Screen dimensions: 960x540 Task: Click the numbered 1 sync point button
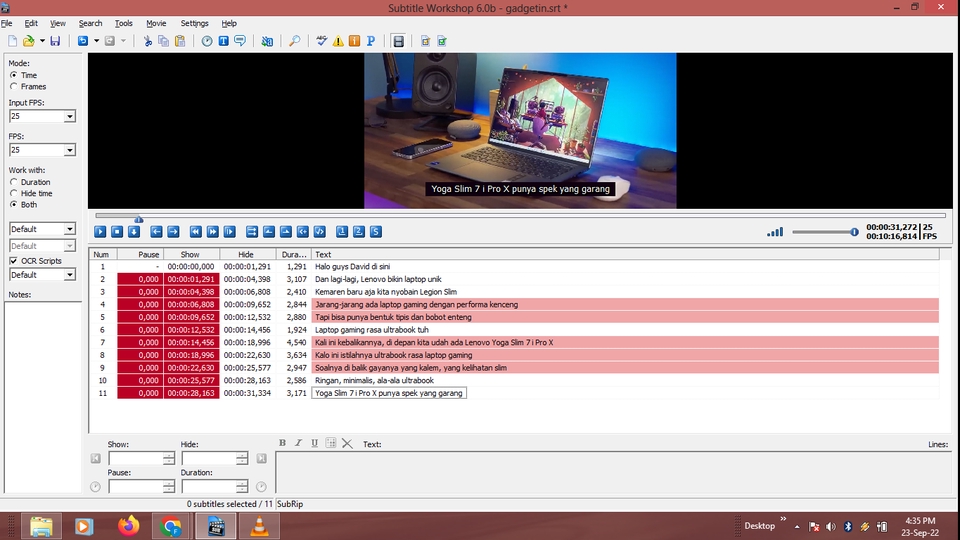click(342, 231)
